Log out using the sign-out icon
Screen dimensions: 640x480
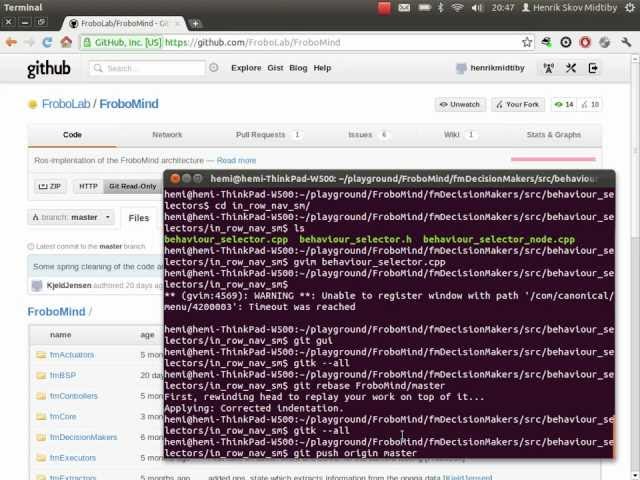tap(593, 68)
